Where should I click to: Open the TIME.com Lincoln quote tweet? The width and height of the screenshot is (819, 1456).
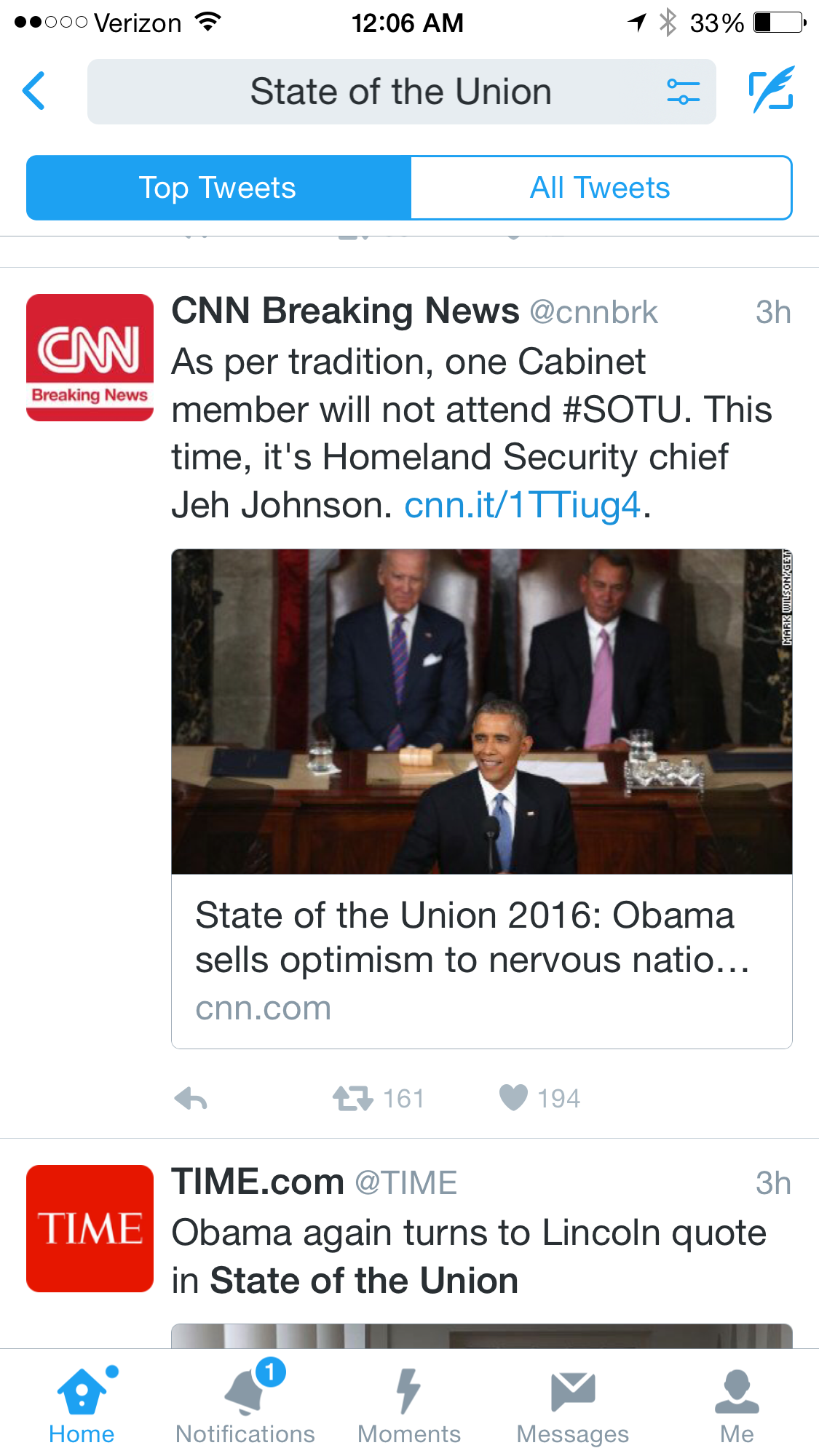click(469, 1257)
